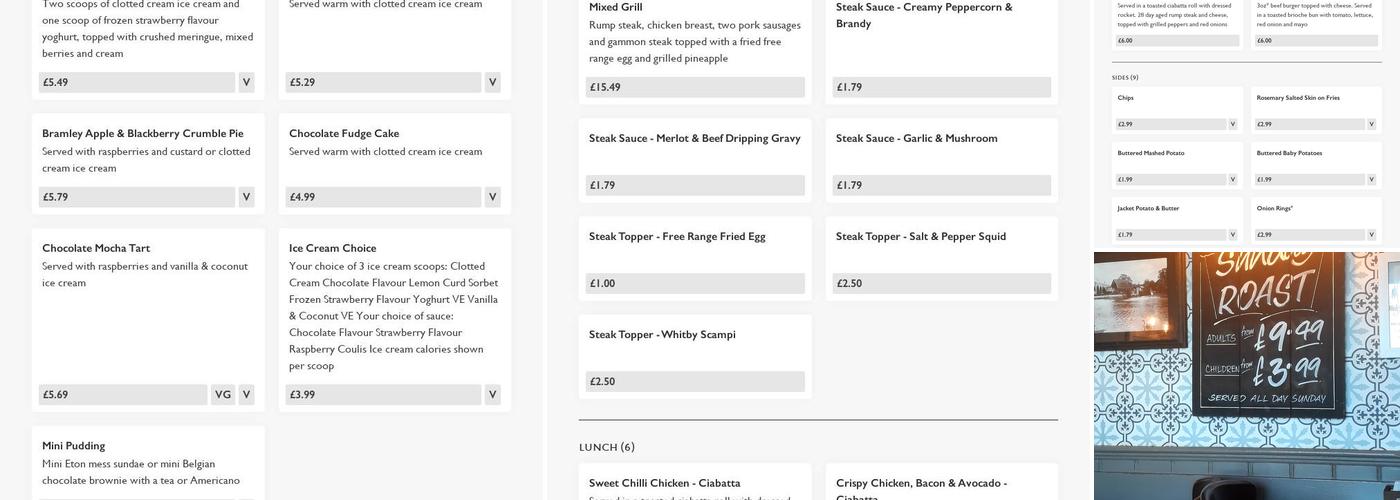Click the V badge on Rosemary Salted Skin on Fries
This screenshot has width=1400, height=500.
[x=1371, y=125]
